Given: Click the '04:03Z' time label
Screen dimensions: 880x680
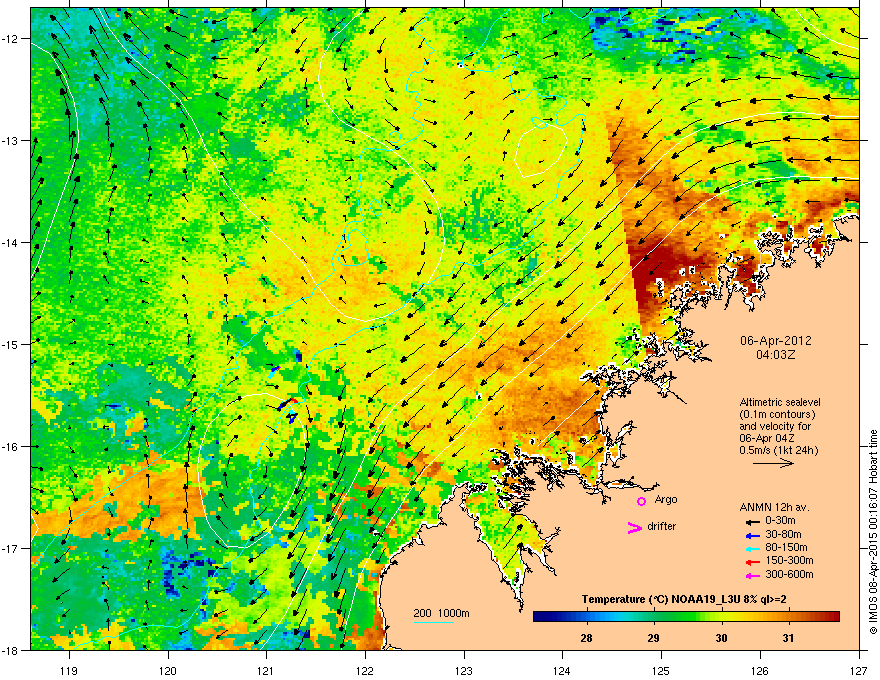Looking at the screenshot, I should click(x=776, y=355).
